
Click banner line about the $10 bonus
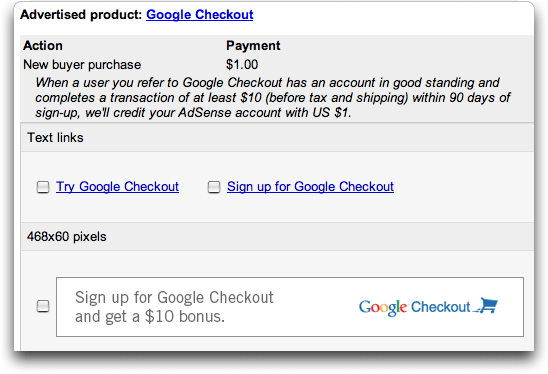(150, 317)
